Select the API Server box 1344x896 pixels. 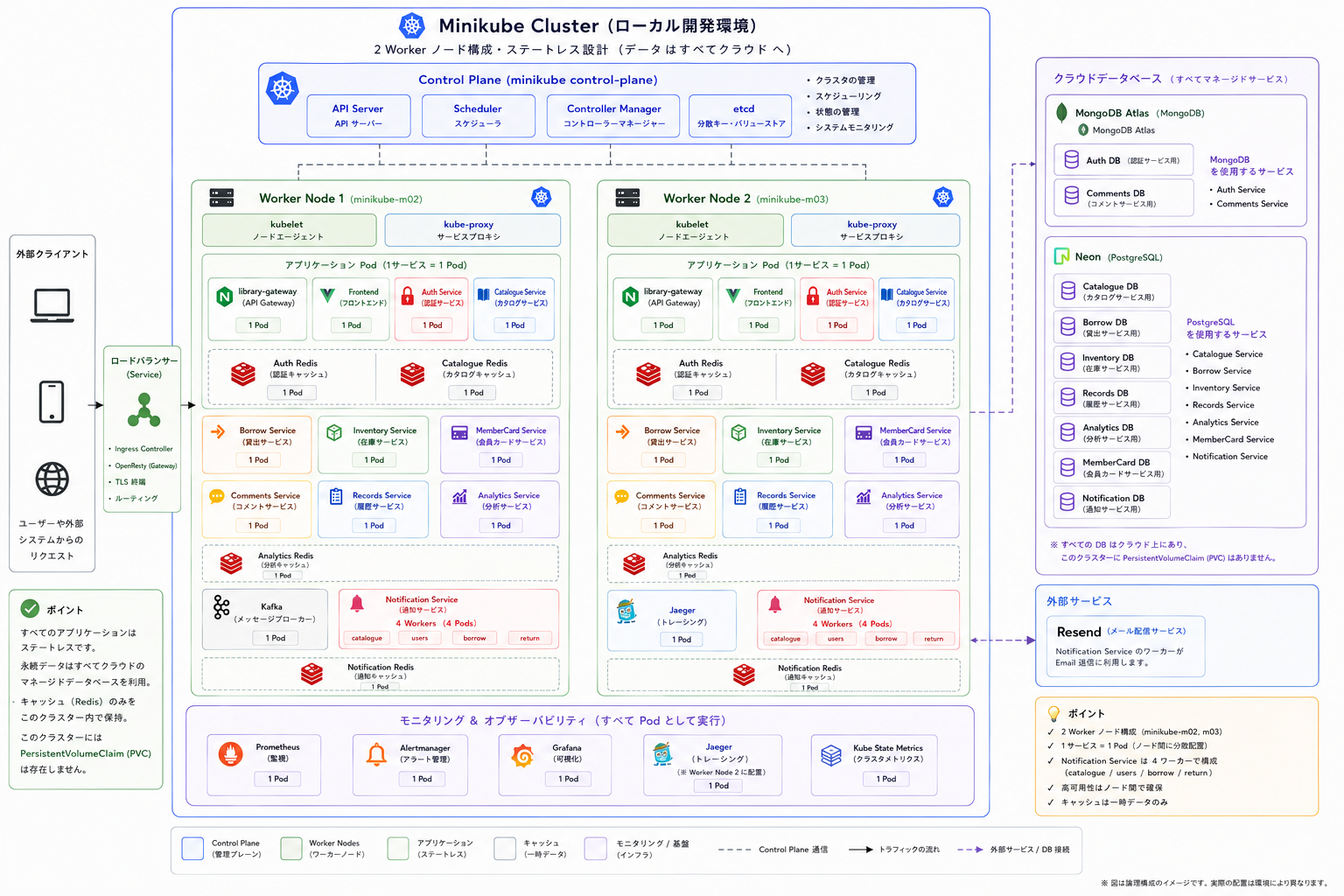point(359,115)
